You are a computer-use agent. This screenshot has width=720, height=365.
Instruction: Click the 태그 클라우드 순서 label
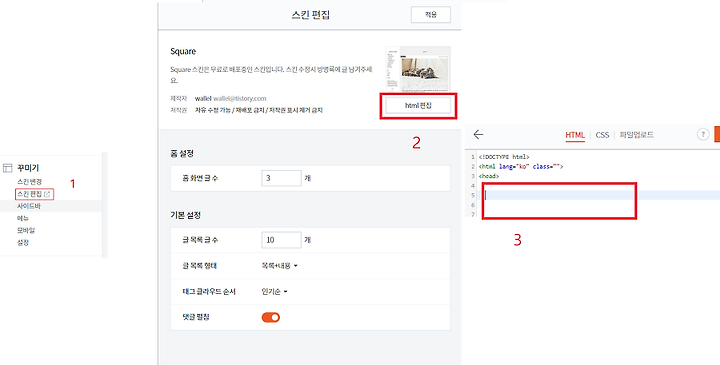pyautogui.click(x=209, y=292)
